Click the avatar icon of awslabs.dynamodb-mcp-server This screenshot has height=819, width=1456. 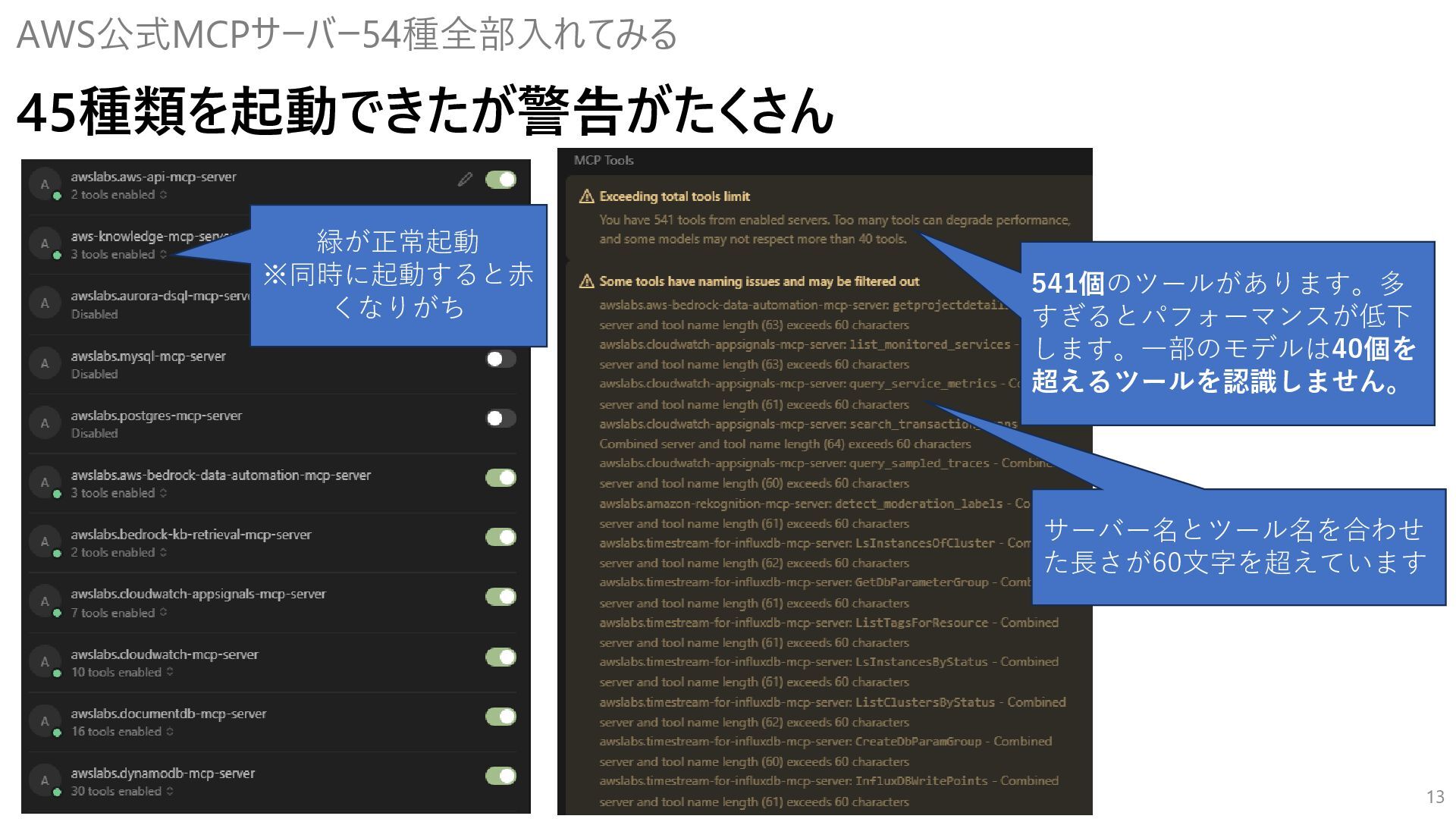[x=45, y=780]
